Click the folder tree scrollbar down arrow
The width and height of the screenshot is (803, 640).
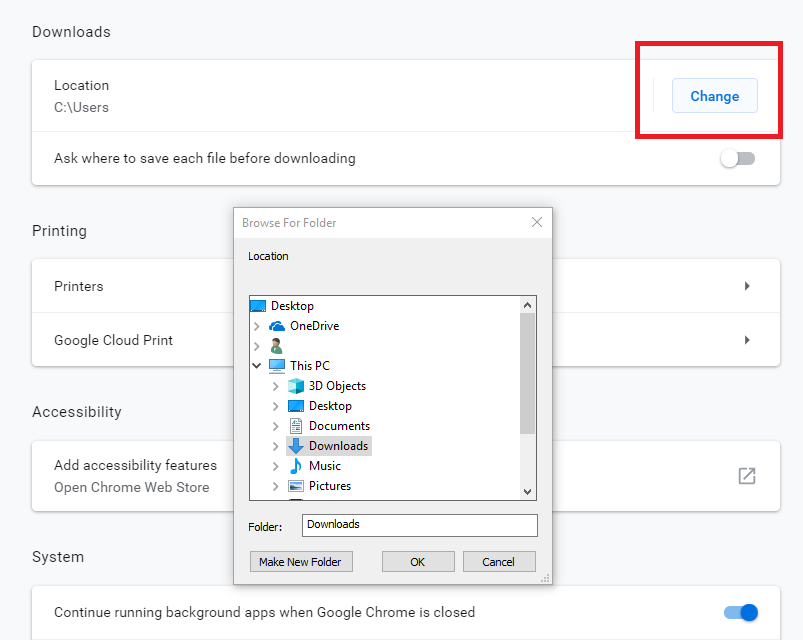click(x=528, y=491)
